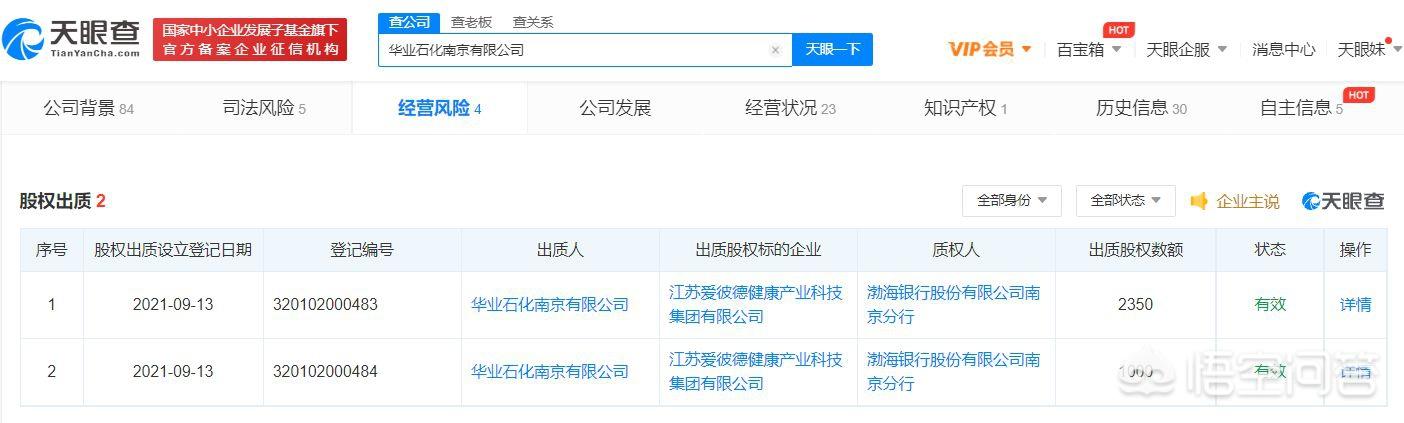Click the search input field
1404x423 pixels.
click(585, 49)
